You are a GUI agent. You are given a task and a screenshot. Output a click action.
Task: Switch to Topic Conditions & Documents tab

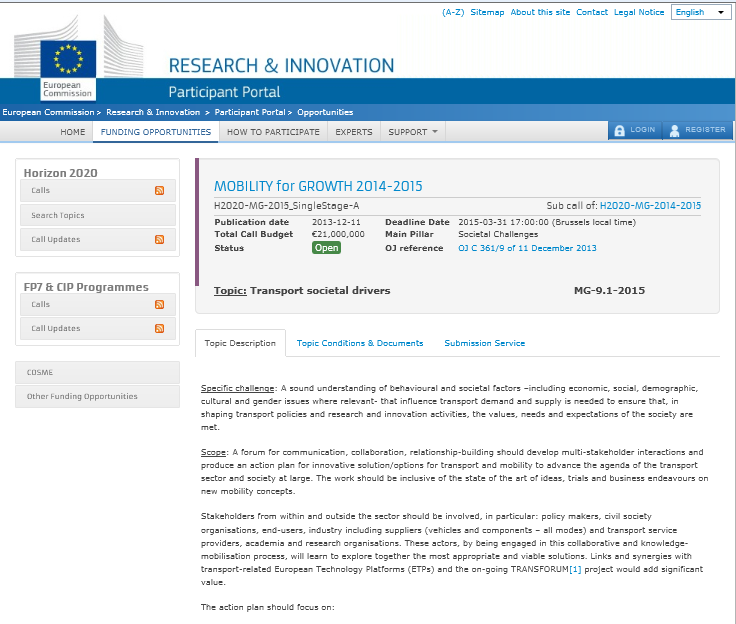point(360,343)
